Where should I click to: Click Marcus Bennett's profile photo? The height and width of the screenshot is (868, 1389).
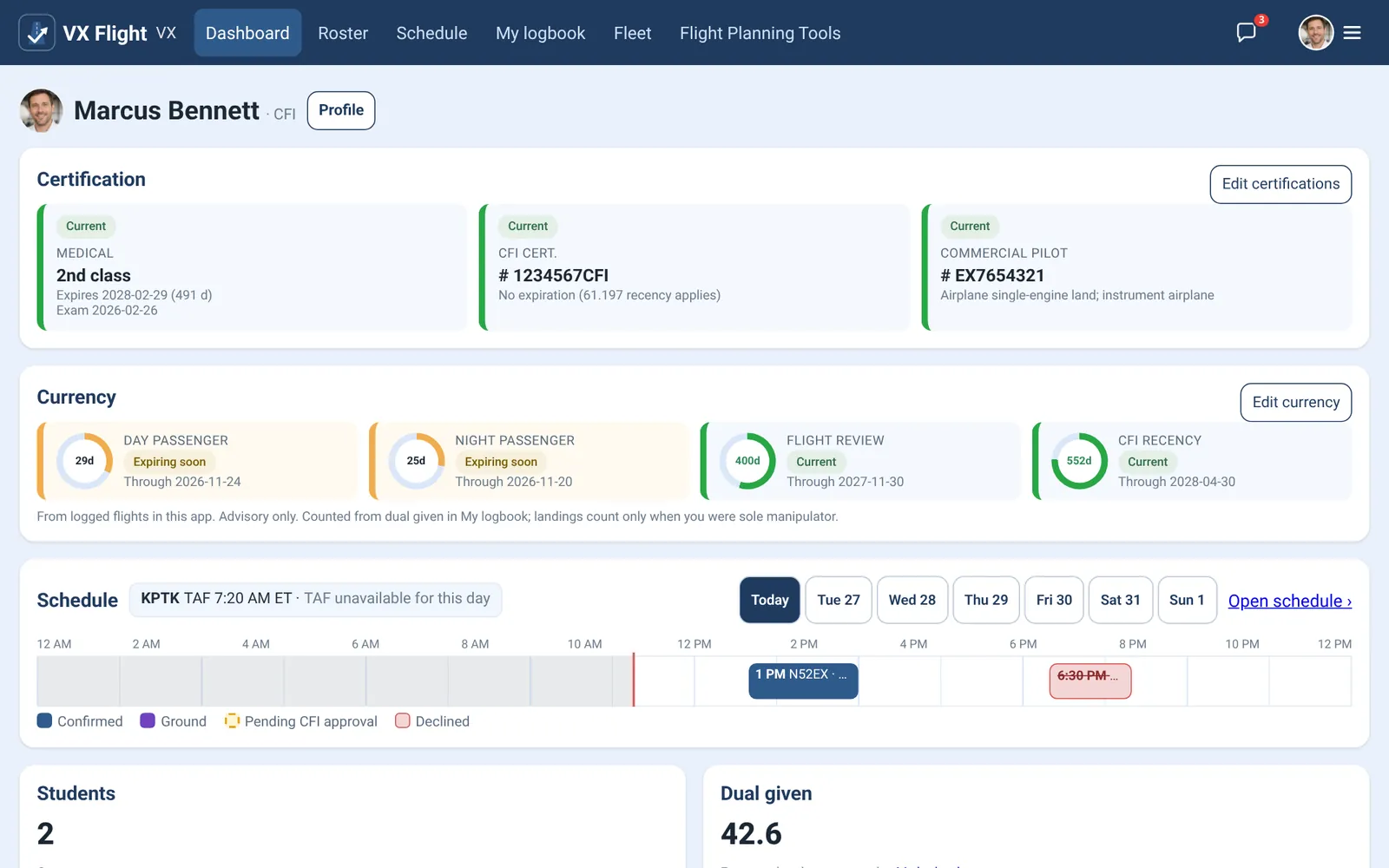coord(42,110)
